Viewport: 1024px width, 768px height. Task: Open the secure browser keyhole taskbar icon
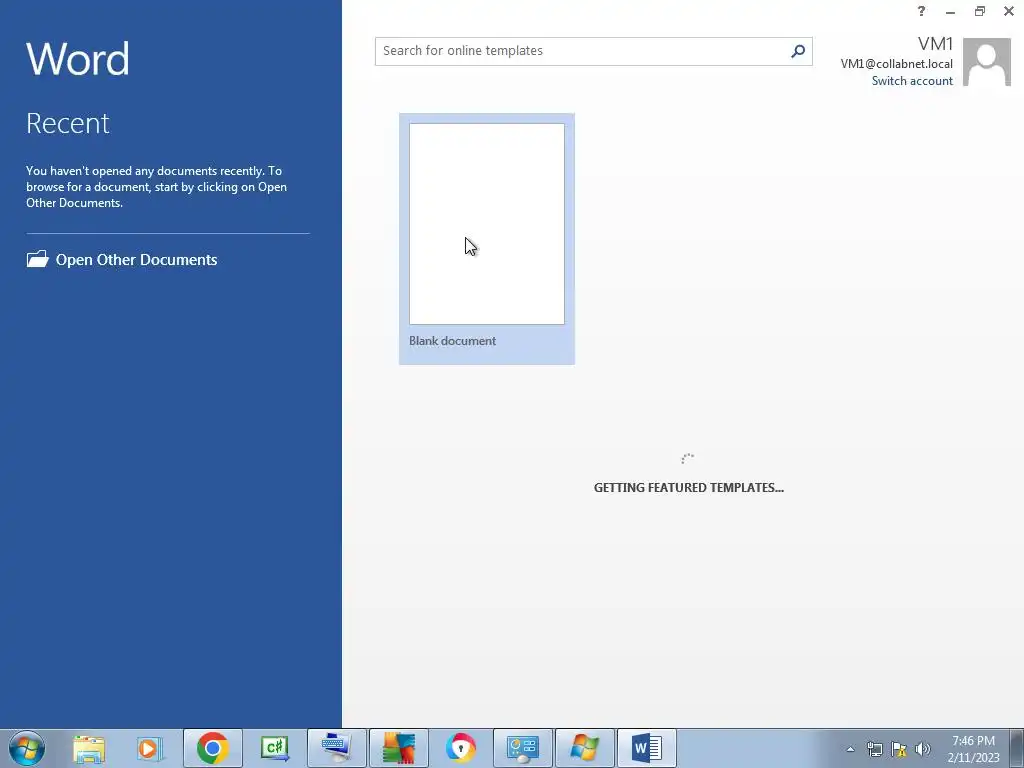tap(460, 748)
